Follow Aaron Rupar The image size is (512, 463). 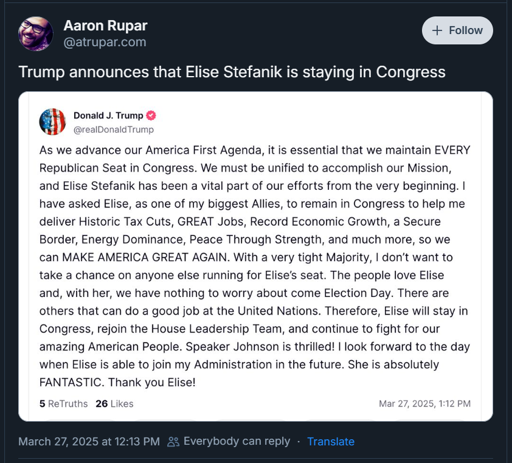457,30
